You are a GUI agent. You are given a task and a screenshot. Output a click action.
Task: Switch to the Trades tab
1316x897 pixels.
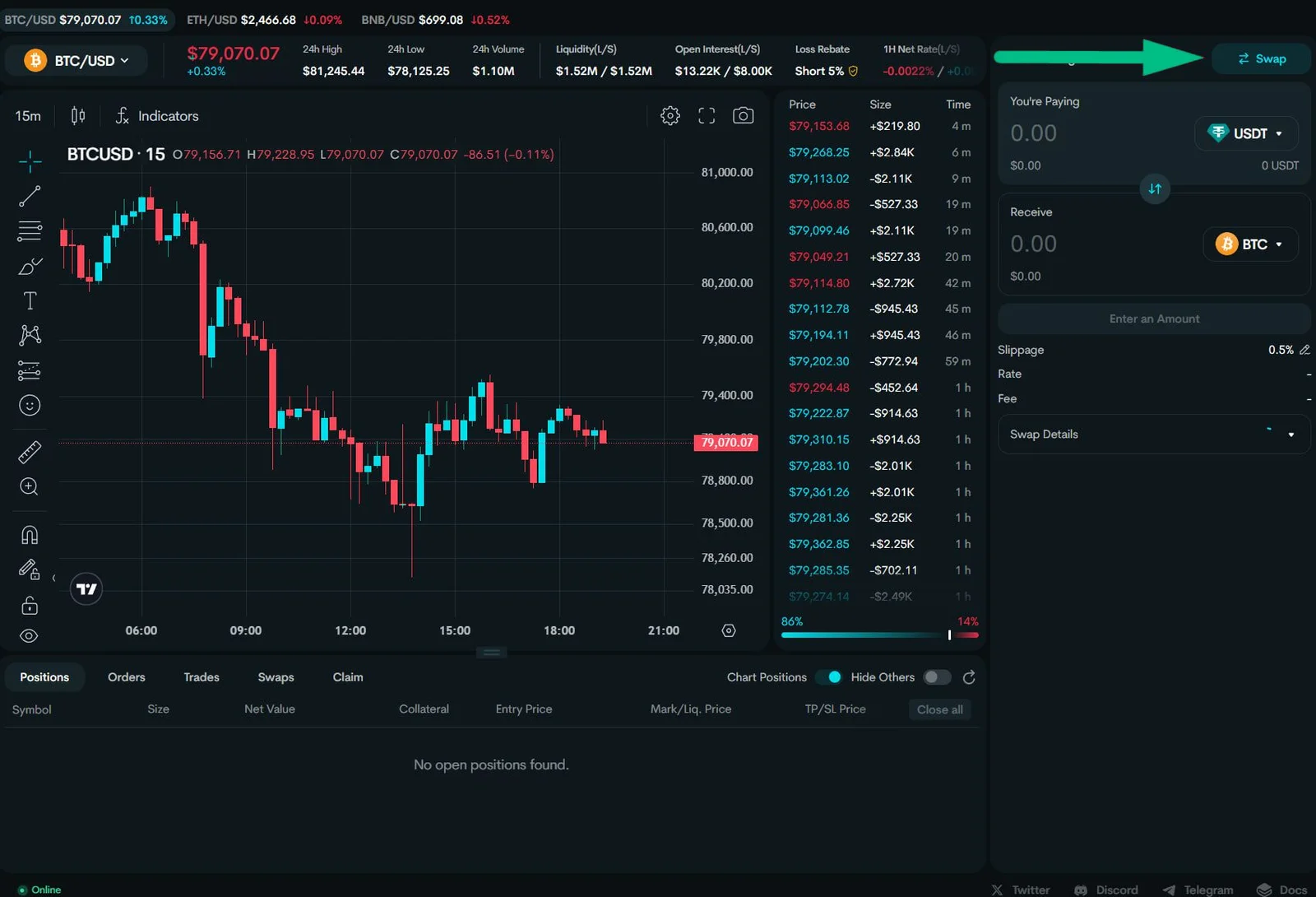pyautogui.click(x=202, y=677)
